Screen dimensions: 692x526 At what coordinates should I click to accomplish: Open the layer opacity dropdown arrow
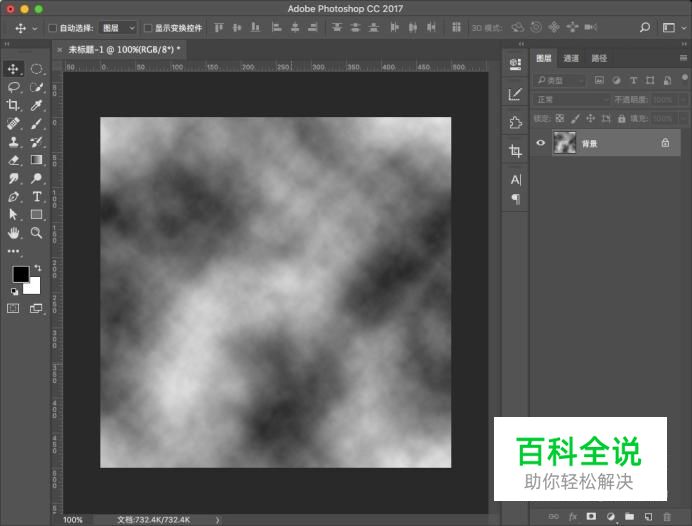[683, 100]
